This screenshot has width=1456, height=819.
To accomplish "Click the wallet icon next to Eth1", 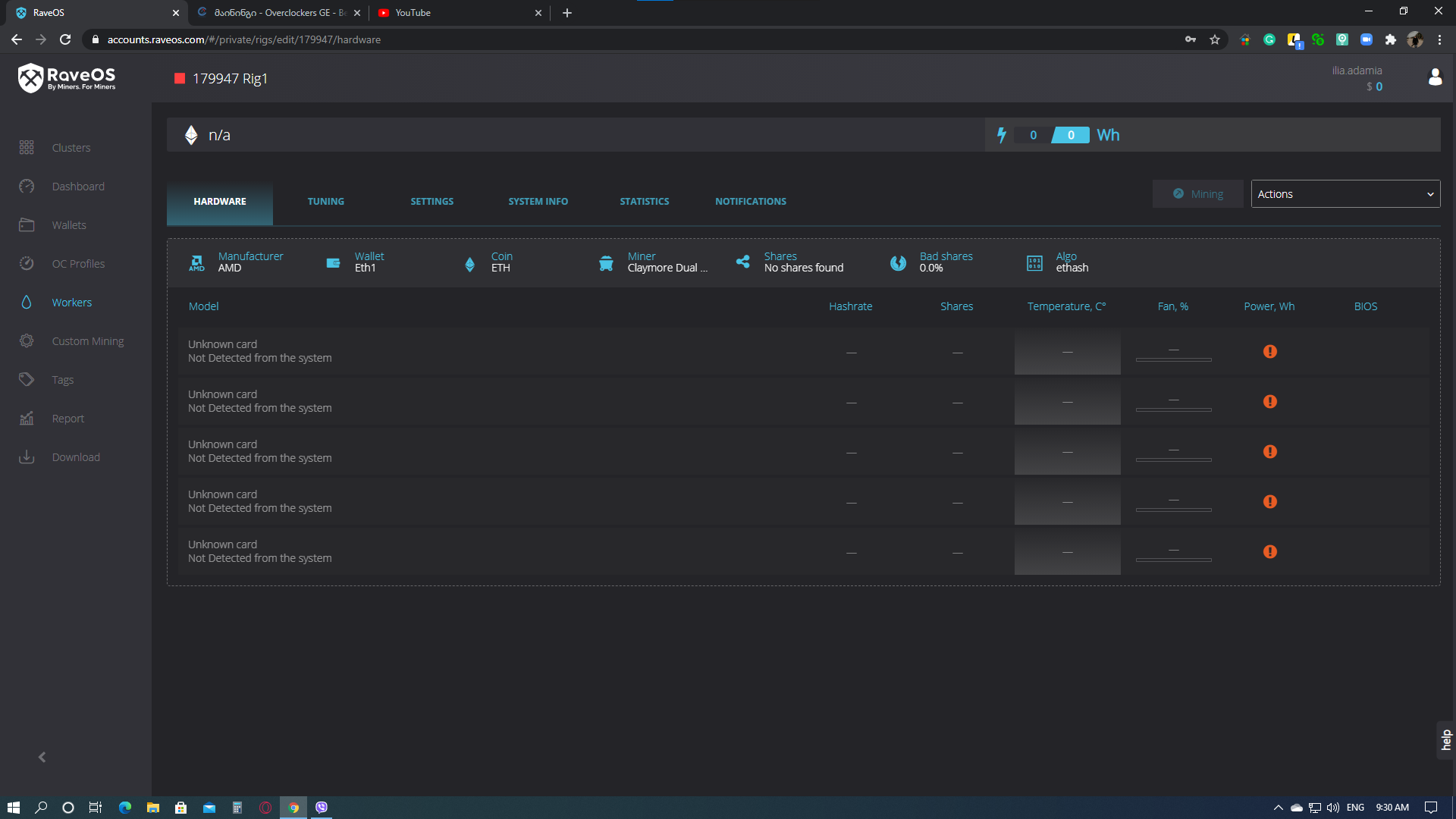I will click(333, 262).
